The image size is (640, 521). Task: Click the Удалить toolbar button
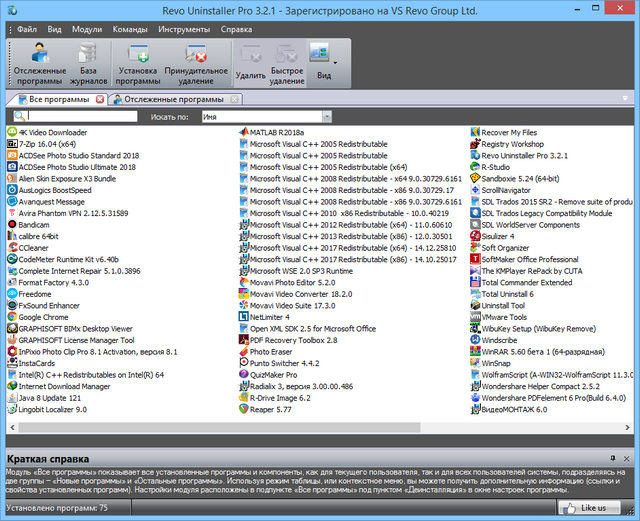(250, 64)
